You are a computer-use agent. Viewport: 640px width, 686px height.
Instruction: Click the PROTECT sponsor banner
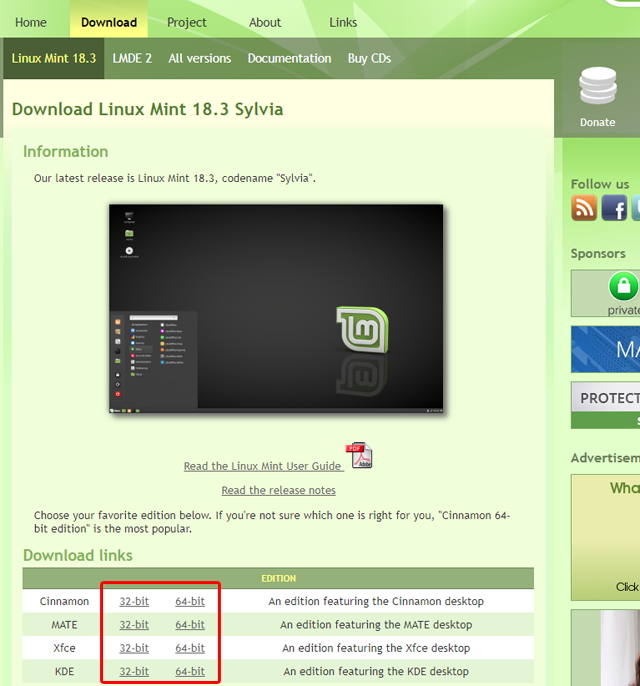coord(605,405)
